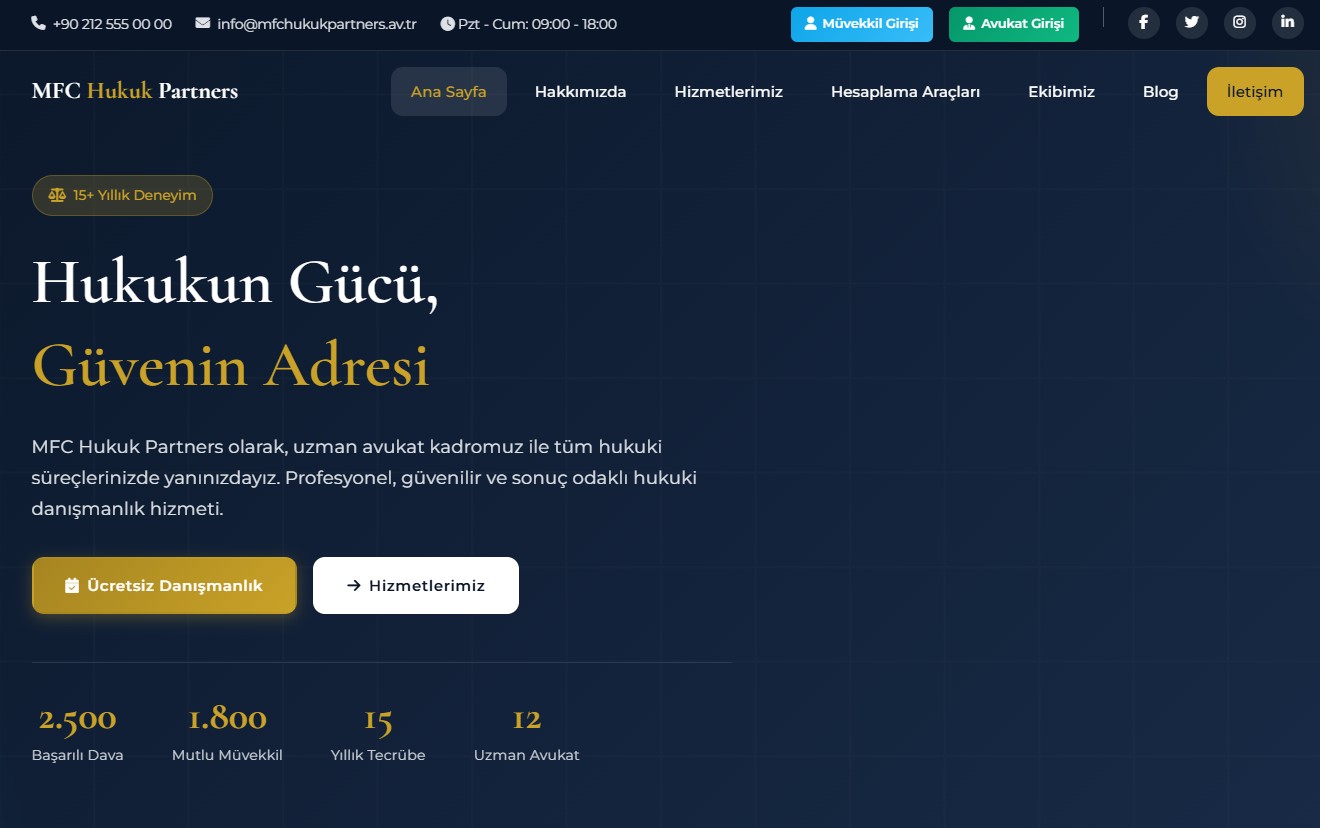
Task: Open the Instagram social icon
Action: [x=1239, y=23]
